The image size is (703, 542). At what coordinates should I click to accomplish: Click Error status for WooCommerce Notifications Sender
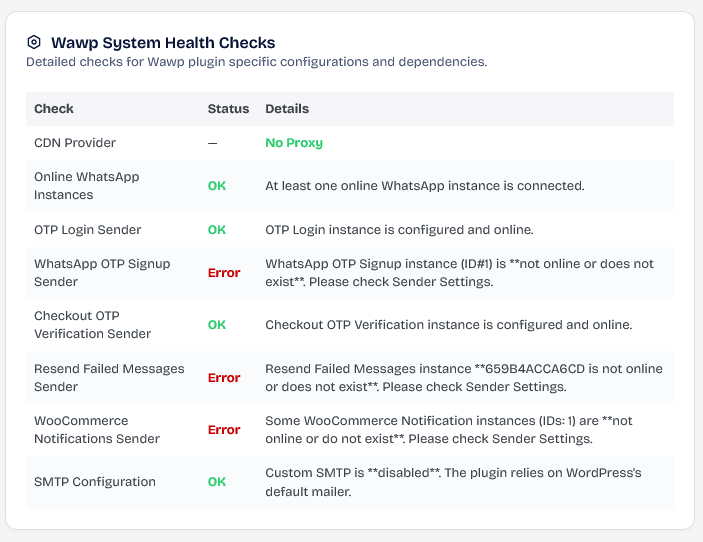click(x=224, y=430)
